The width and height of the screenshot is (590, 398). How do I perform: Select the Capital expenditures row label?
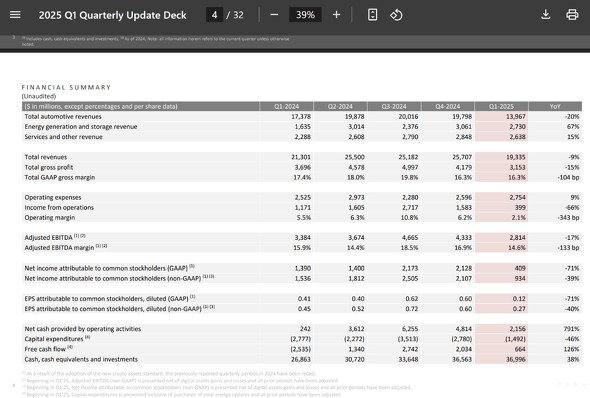pyautogui.click(x=54, y=339)
